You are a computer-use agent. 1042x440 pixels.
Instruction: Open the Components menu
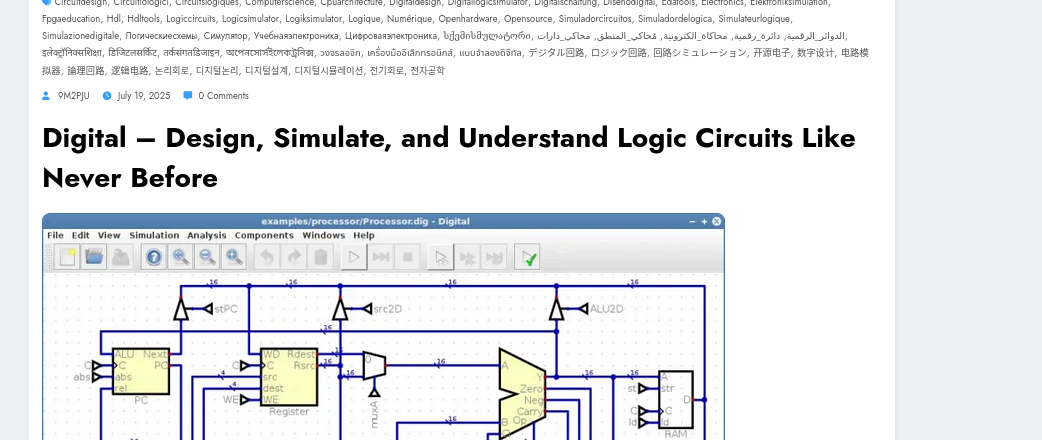(x=264, y=235)
